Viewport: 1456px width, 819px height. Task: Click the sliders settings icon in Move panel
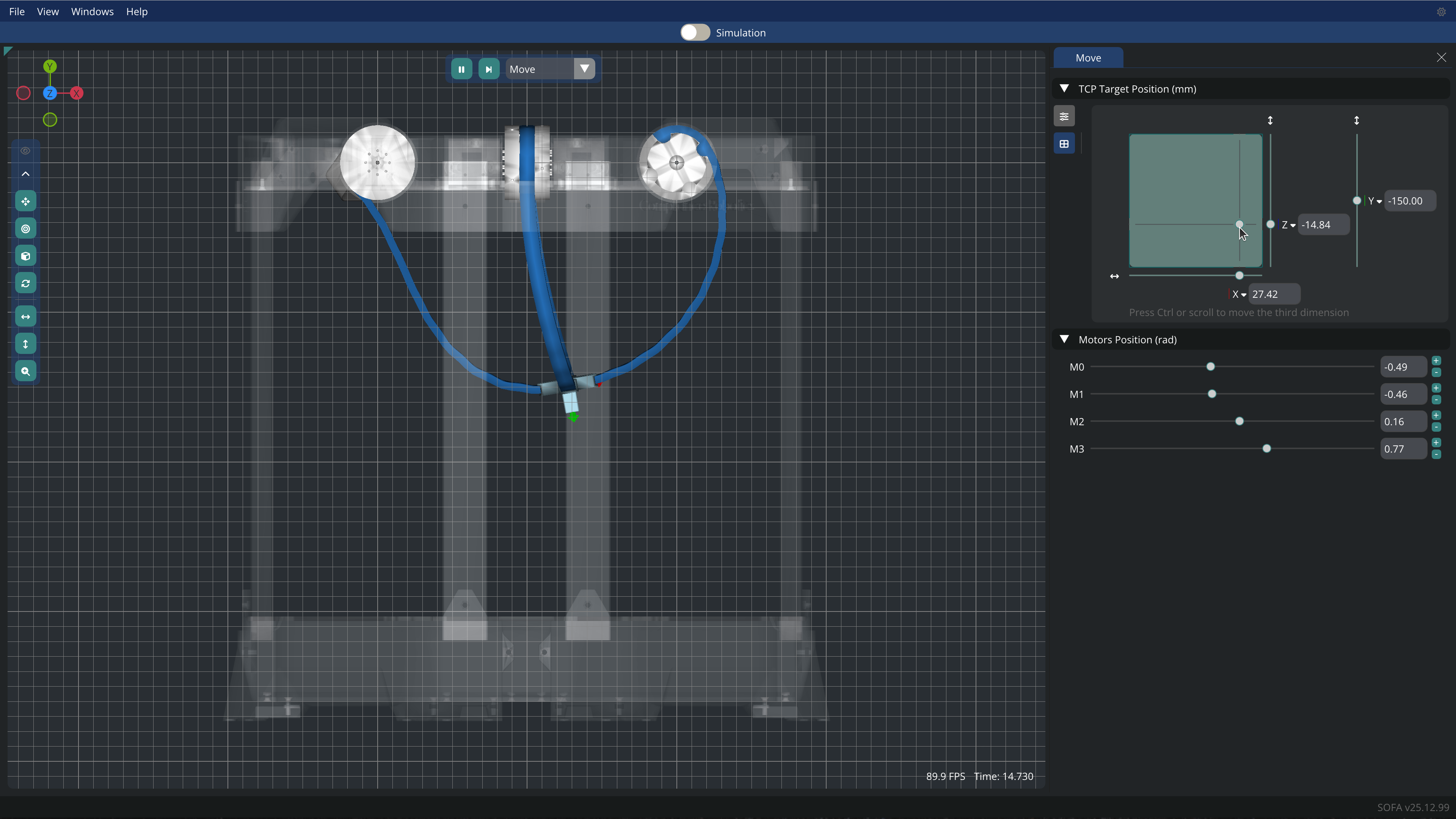coord(1064,116)
